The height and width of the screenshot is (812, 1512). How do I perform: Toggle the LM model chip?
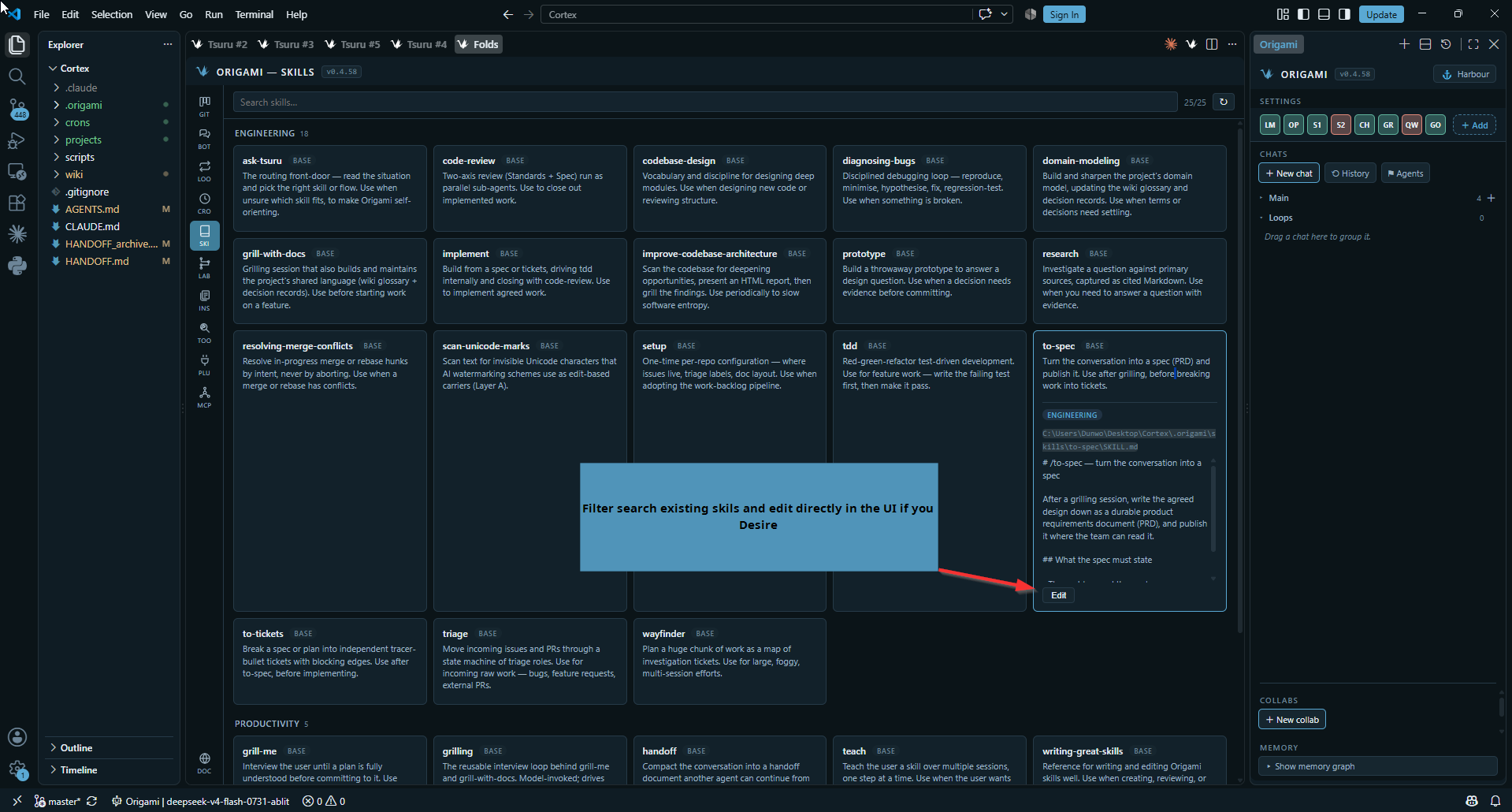tap(1270, 125)
